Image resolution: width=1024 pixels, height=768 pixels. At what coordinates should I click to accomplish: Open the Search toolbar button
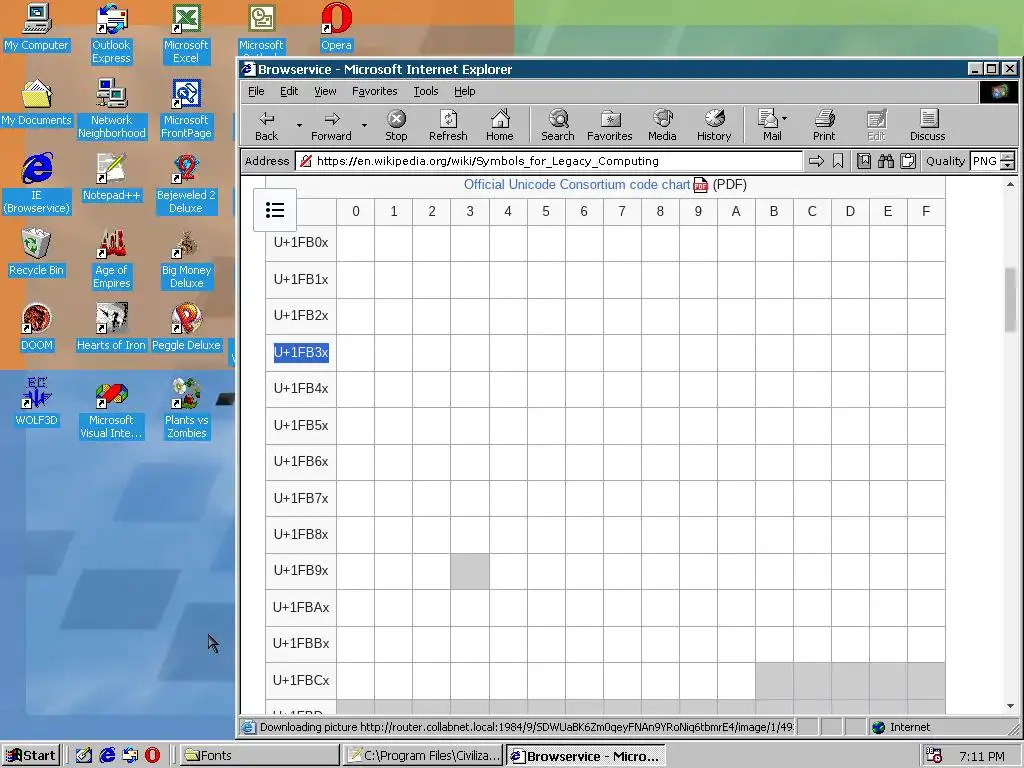click(558, 125)
